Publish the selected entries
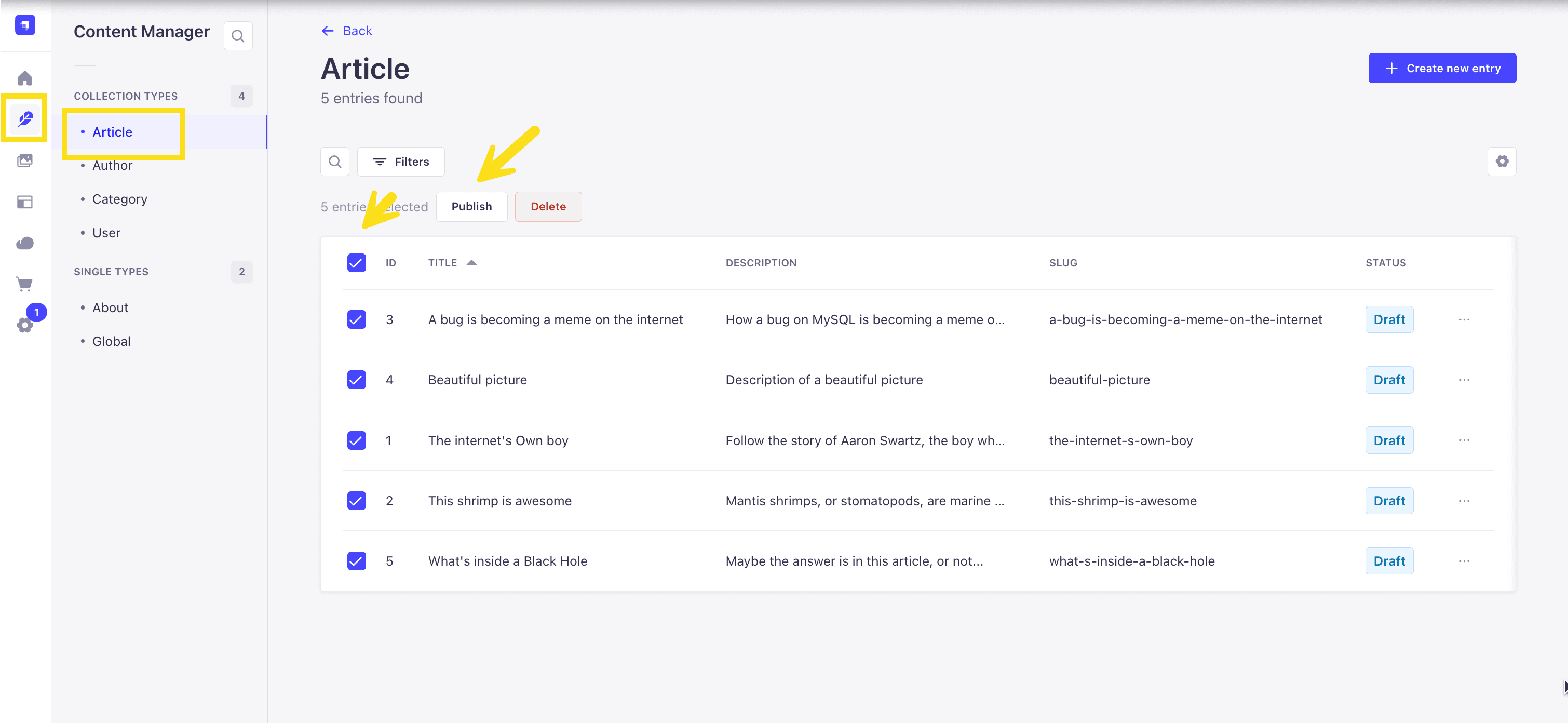Viewport: 1568px width, 723px height. (471, 207)
